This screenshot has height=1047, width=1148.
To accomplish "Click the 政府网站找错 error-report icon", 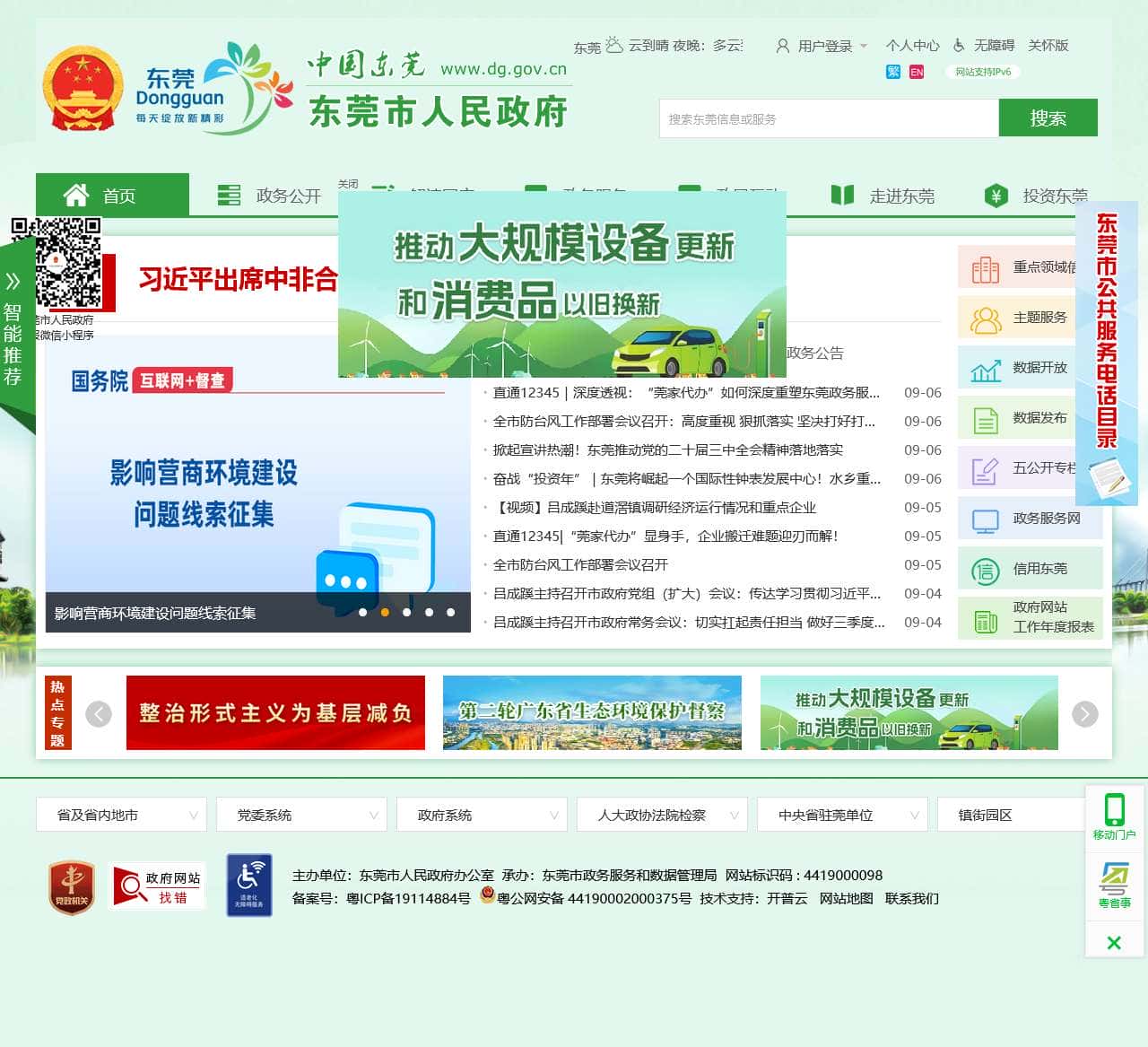I will [156, 886].
